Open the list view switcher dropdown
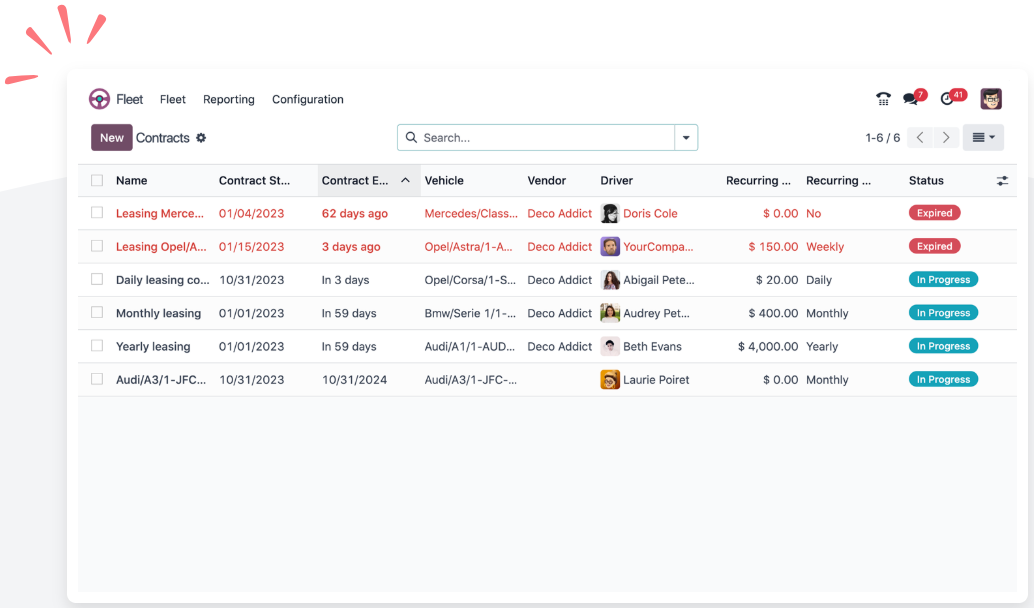Viewport: 1034px width, 608px height. (x=983, y=138)
